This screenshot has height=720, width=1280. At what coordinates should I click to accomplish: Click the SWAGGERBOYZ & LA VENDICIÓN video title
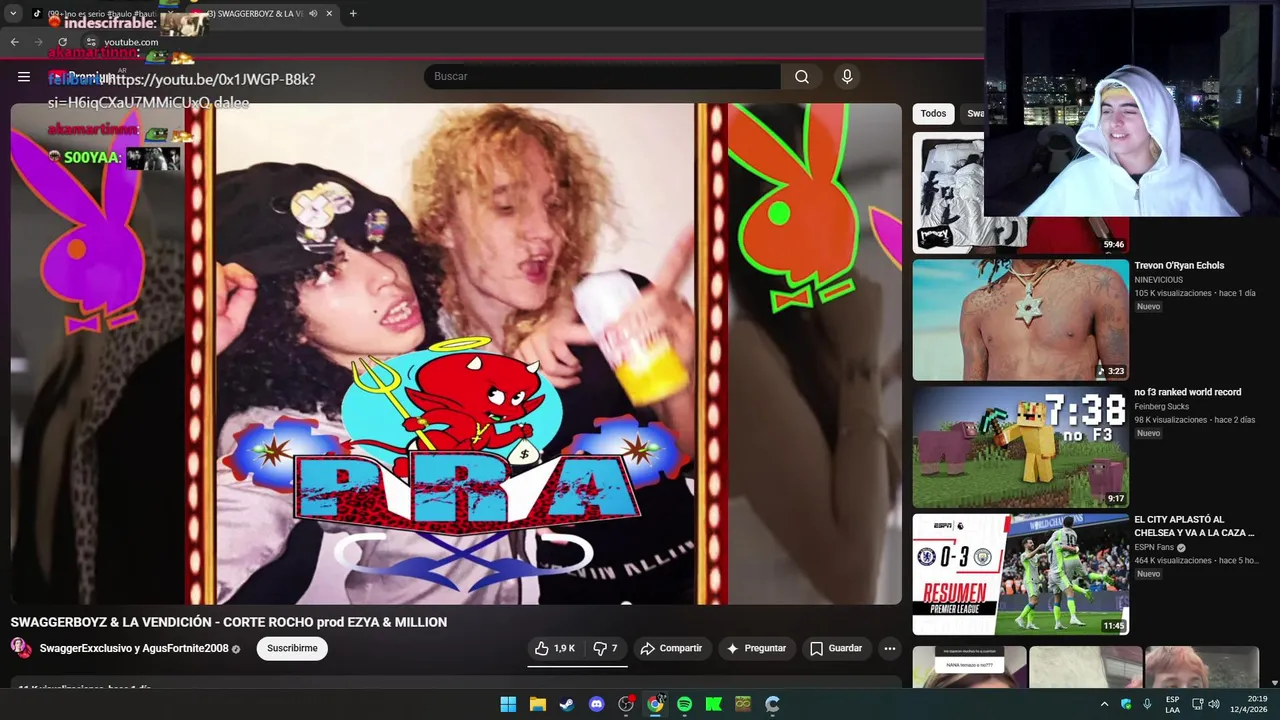229,622
